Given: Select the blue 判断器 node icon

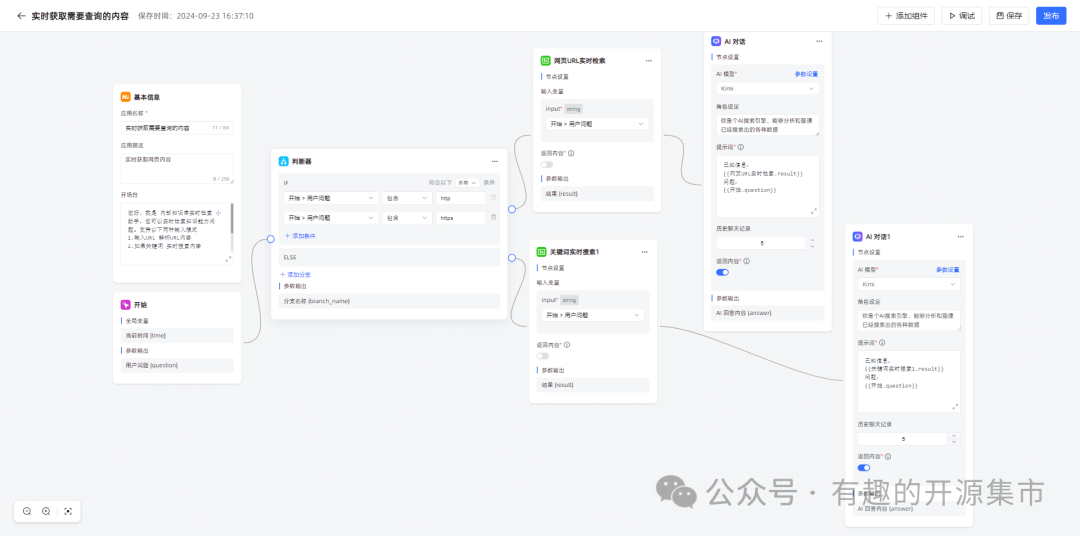Looking at the screenshot, I should (x=283, y=161).
